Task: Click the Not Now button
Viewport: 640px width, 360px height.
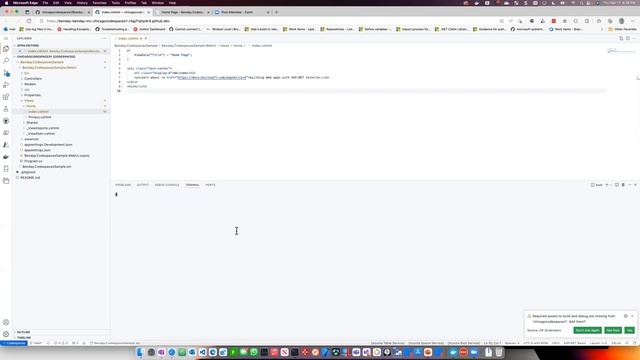Action: 613,330
